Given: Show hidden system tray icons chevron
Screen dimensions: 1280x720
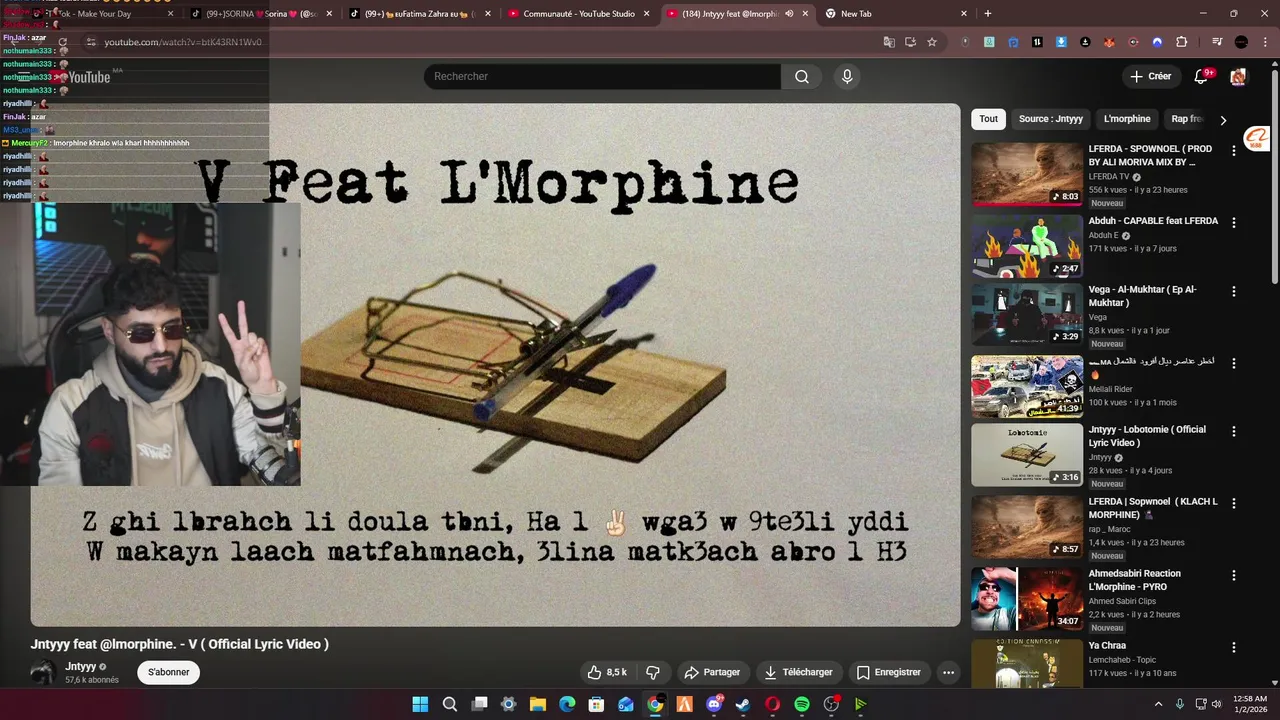Looking at the screenshot, I should pyautogui.click(x=1158, y=704).
